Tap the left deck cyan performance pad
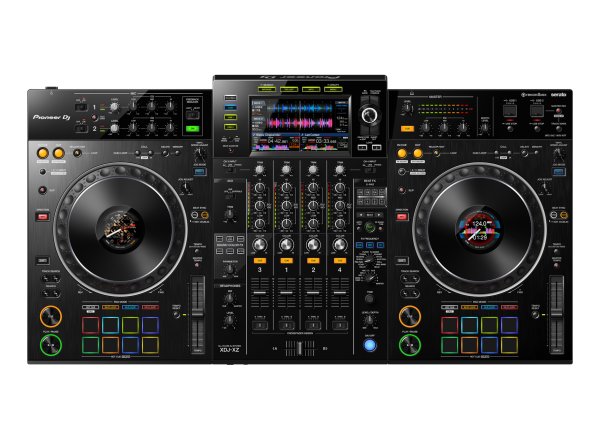Screen dimensions: 600x440 coord(110,325)
